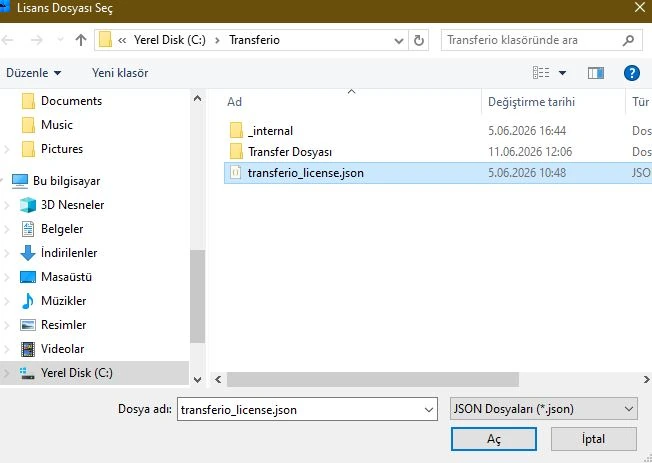Expand Yerel Disk (C:) node

coord(6,373)
